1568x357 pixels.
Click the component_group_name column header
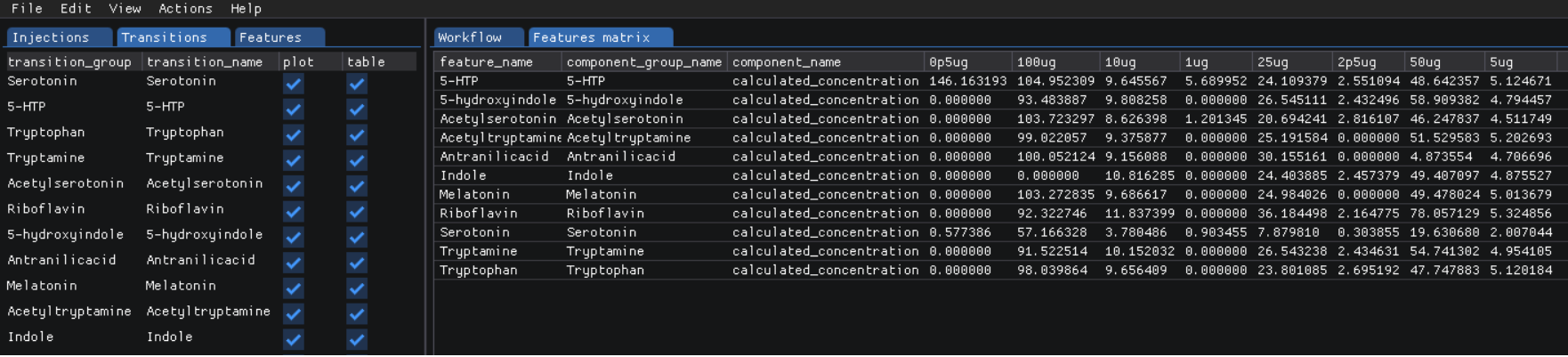coord(644,62)
